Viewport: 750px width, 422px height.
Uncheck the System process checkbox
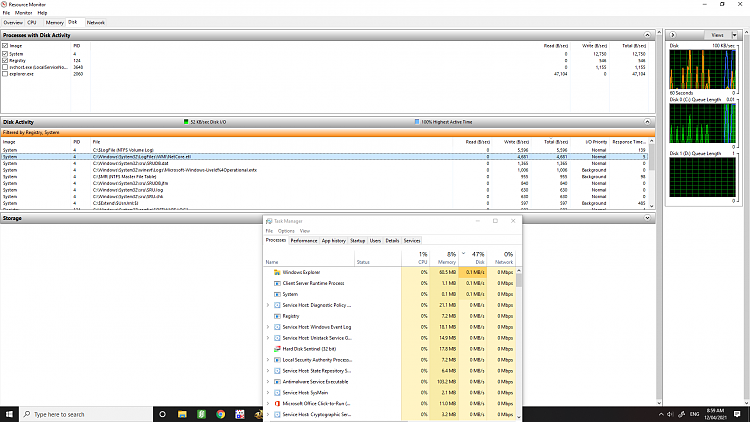click(5, 54)
